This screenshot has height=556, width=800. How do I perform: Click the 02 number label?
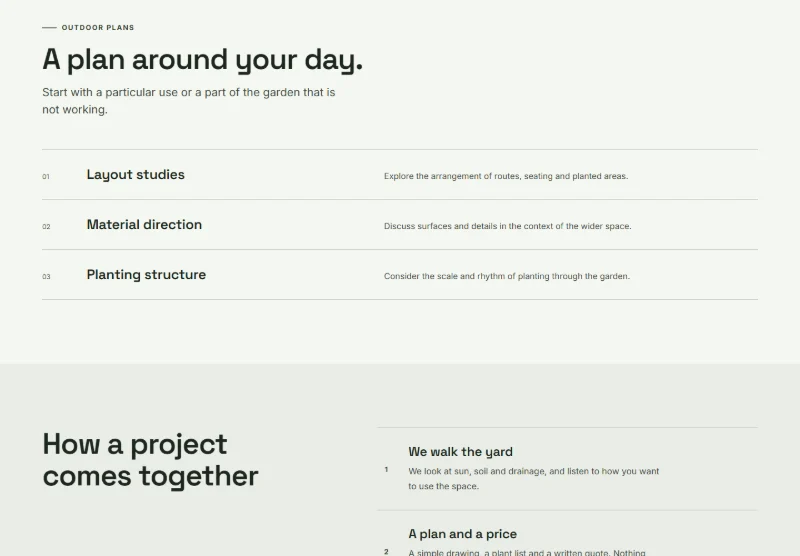click(46, 226)
